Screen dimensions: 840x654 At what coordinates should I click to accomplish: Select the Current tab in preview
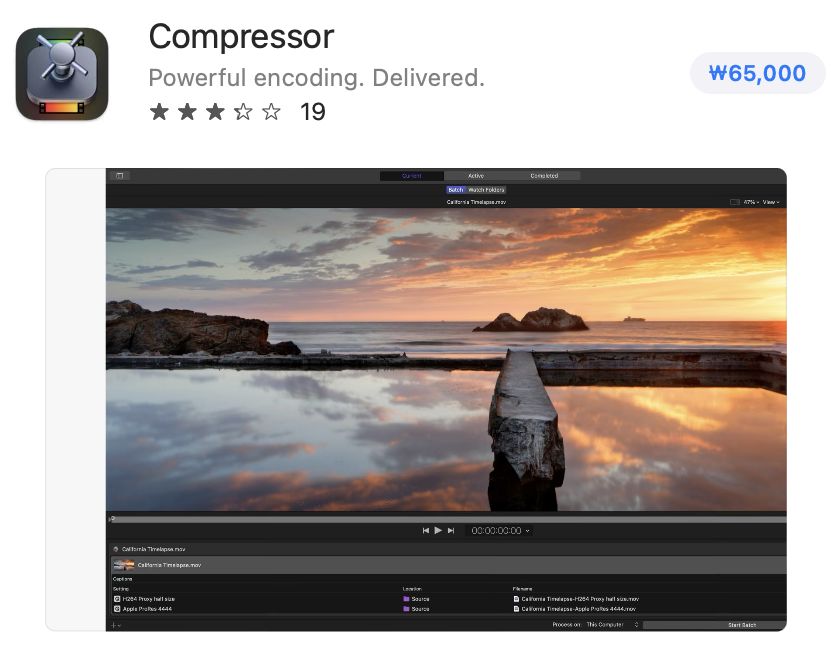tap(411, 176)
